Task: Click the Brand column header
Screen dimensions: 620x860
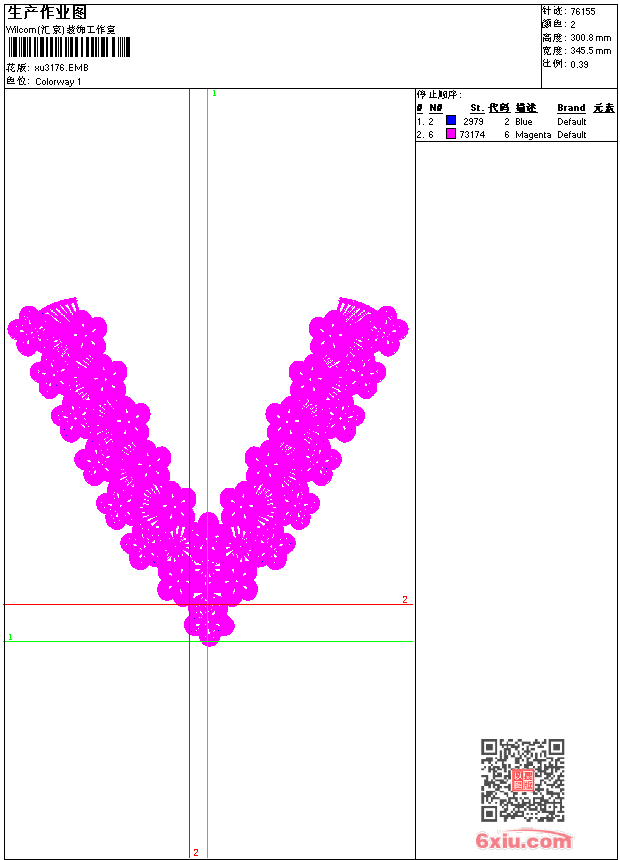Action: [x=571, y=108]
